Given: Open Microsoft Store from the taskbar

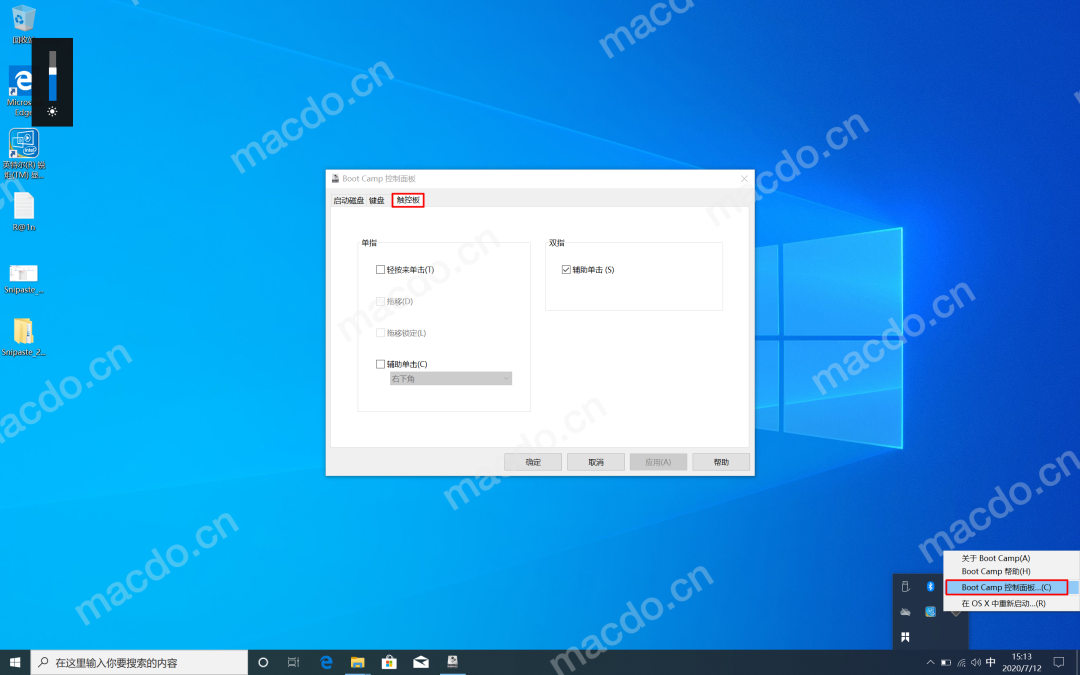Looking at the screenshot, I should tap(389, 662).
